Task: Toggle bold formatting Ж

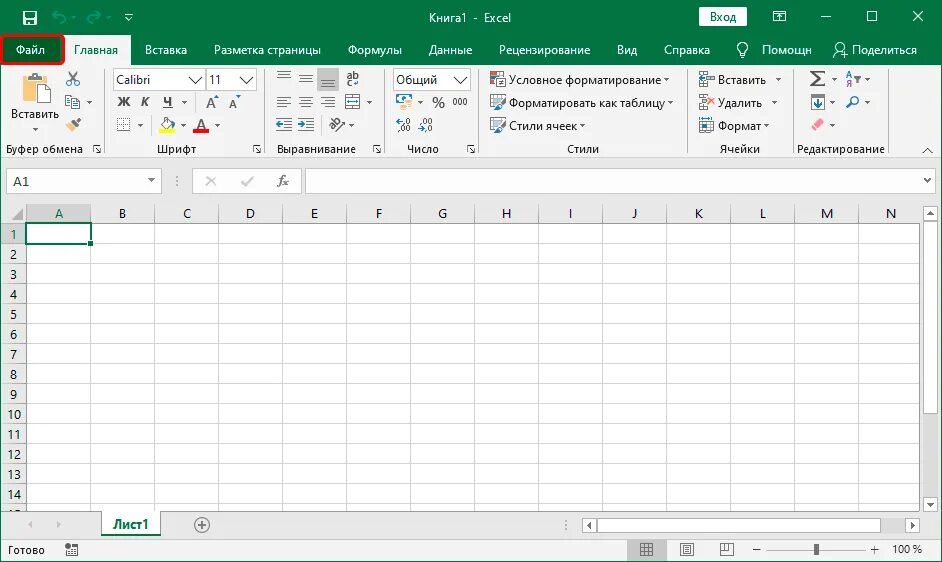Action: [123, 102]
